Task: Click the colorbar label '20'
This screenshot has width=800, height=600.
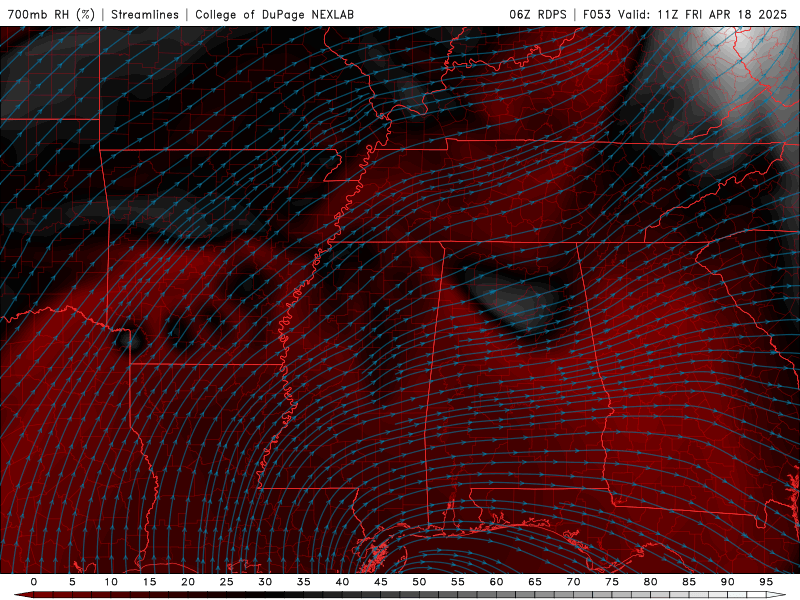Action: [188, 582]
